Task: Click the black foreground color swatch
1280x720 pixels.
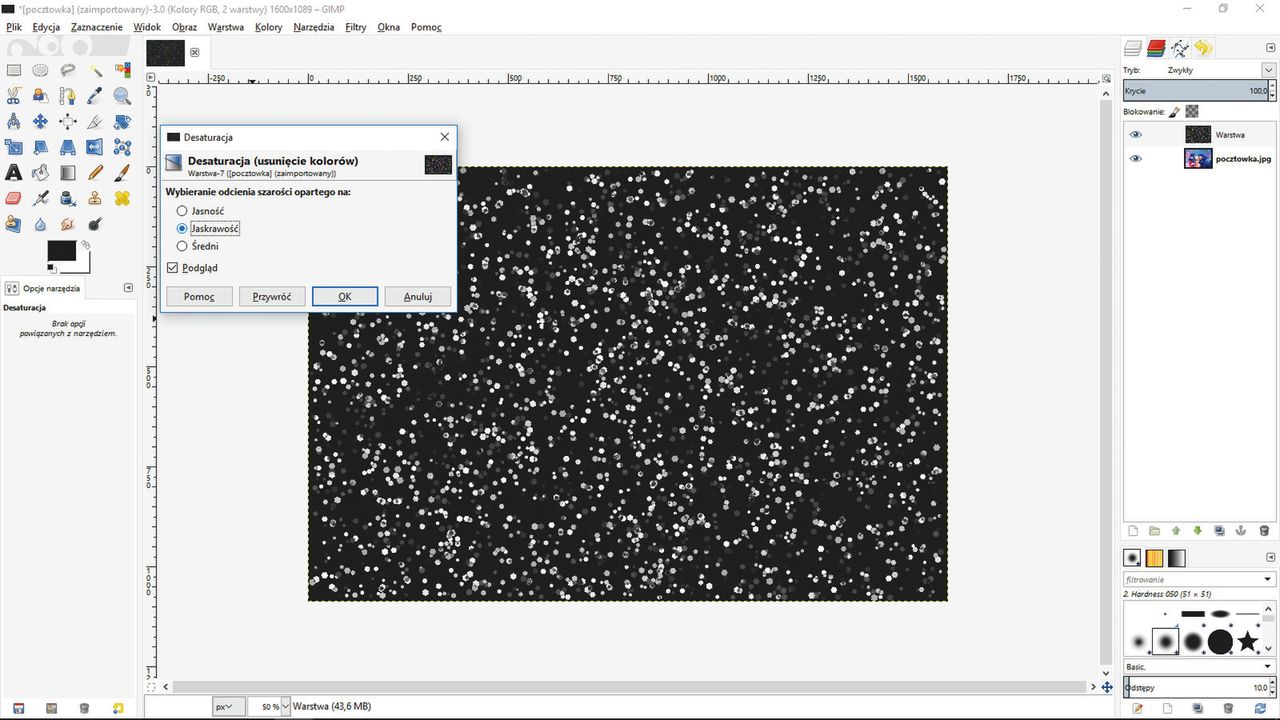Action: click(x=62, y=251)
